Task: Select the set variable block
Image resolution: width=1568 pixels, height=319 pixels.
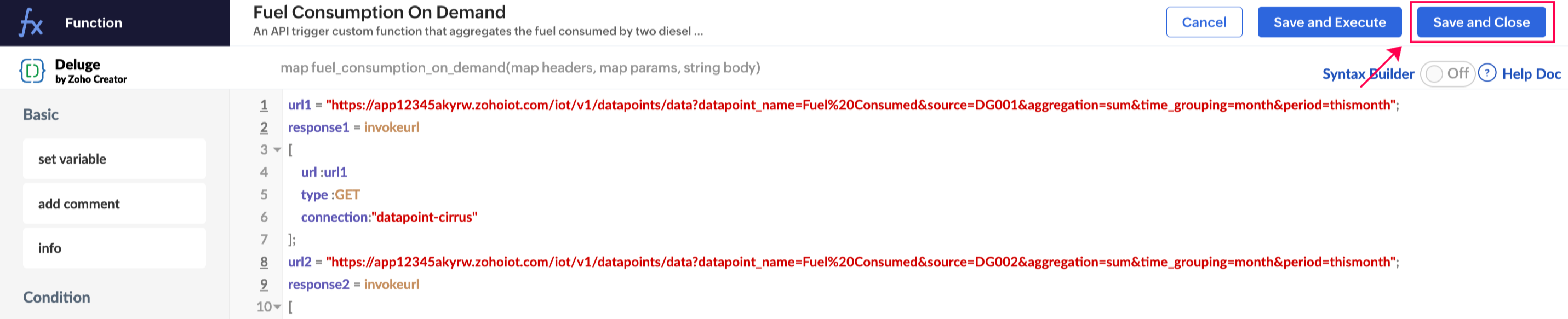Action: [x=115, y=159]
